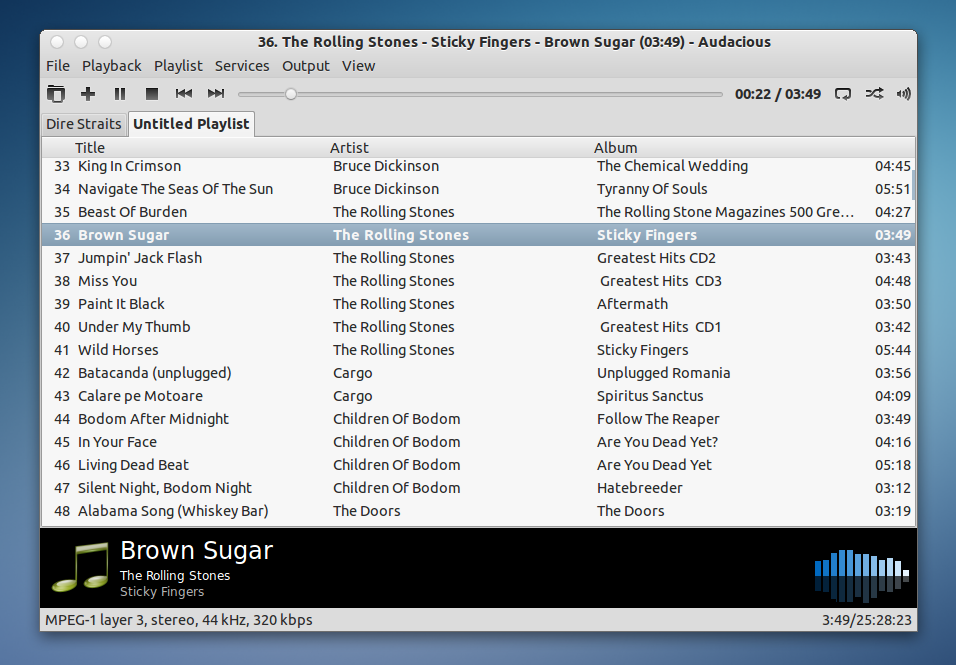Open the Playback menu
Screen dimensions: 956x665
pyautogui.click(x=112, y=66)
